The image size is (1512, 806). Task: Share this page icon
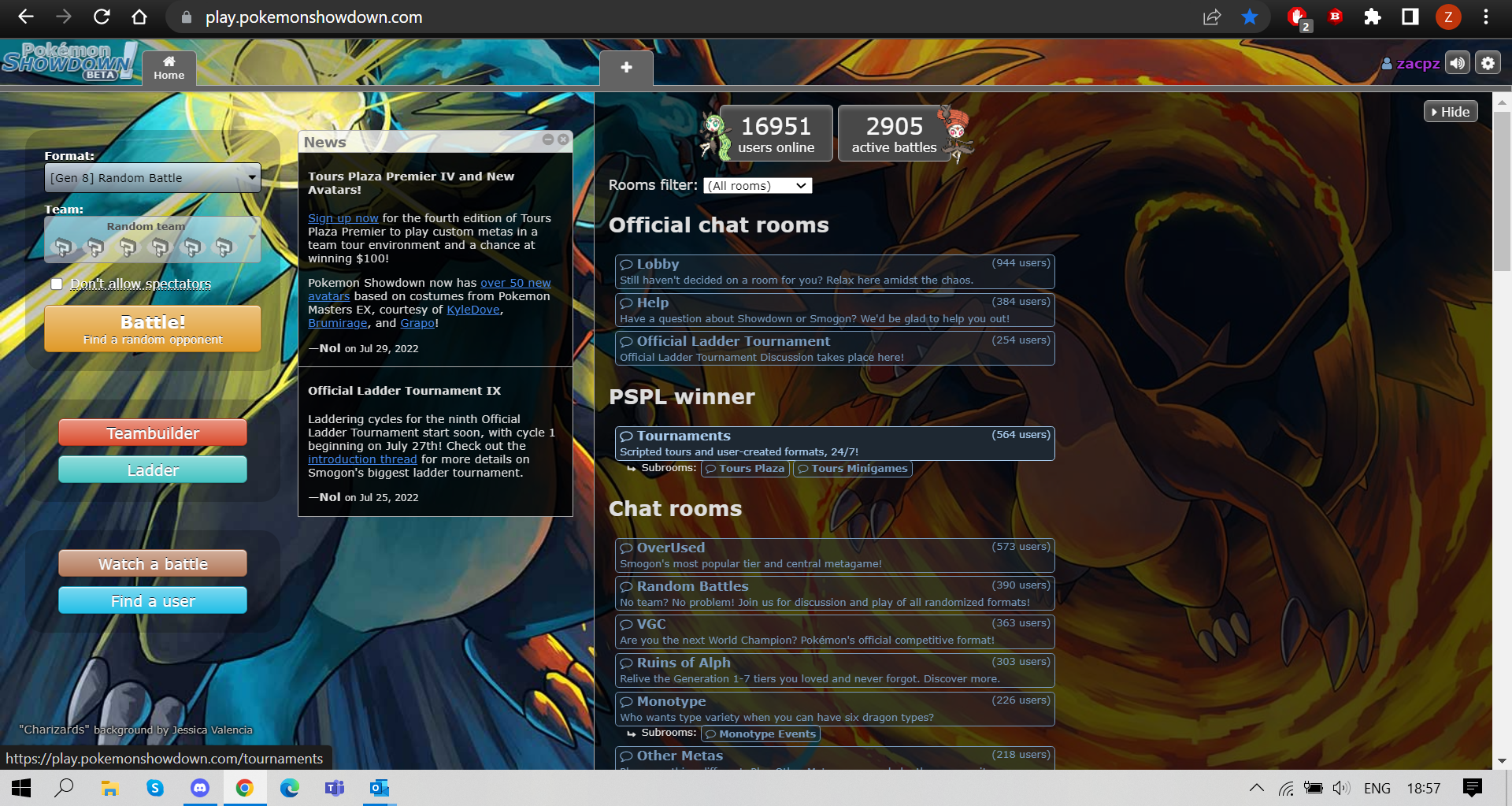pos(1212,17)
